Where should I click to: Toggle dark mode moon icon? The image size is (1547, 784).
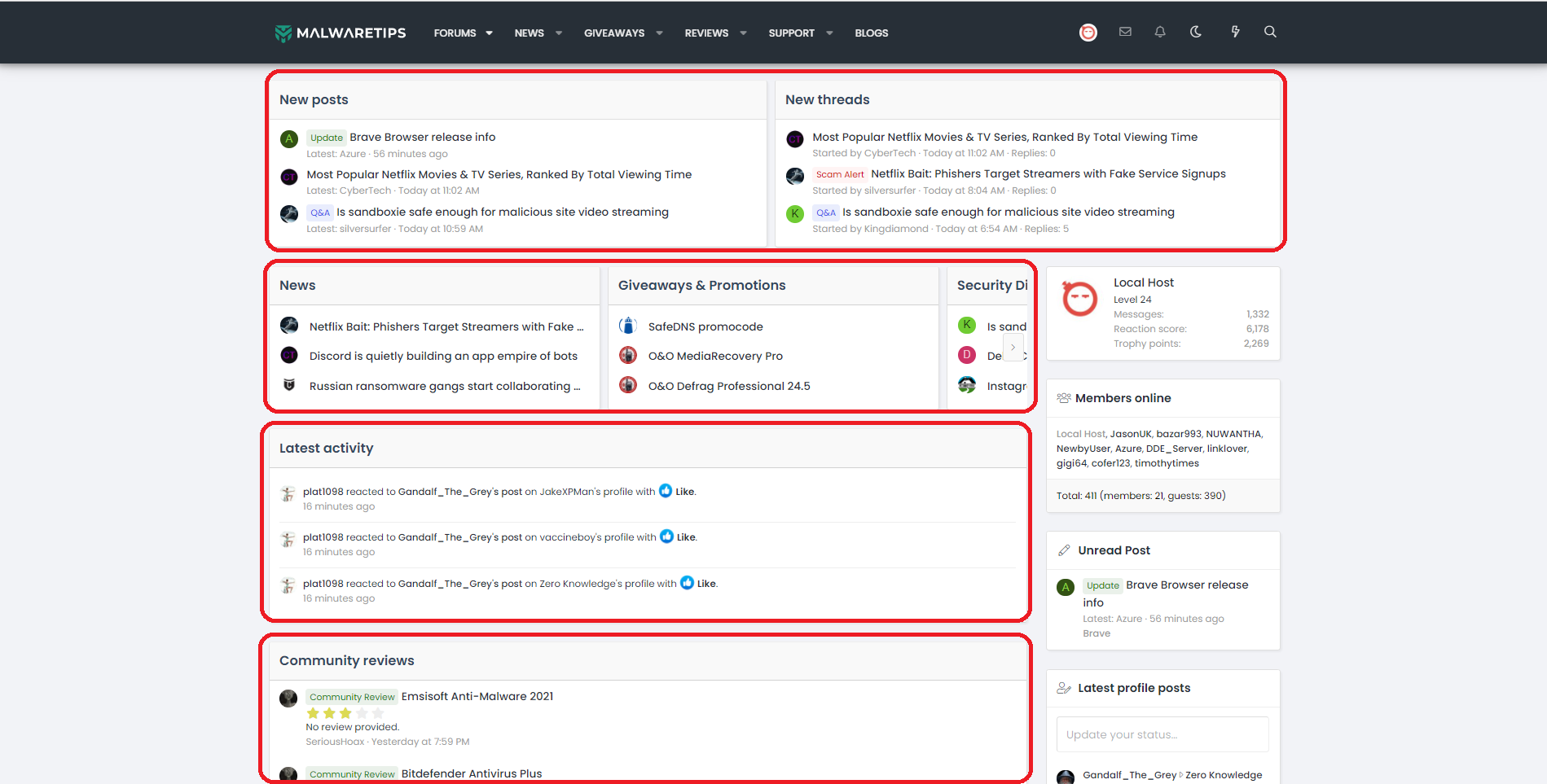click(x=1196, y=32)
